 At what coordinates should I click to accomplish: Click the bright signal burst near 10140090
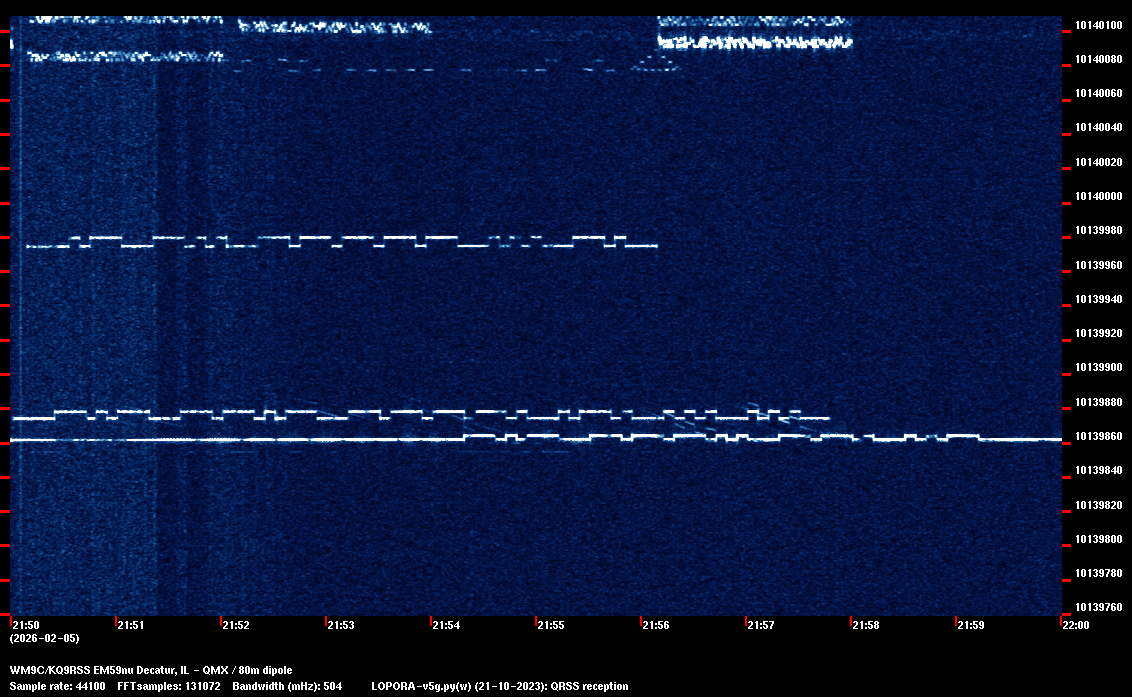pos(754,42)
